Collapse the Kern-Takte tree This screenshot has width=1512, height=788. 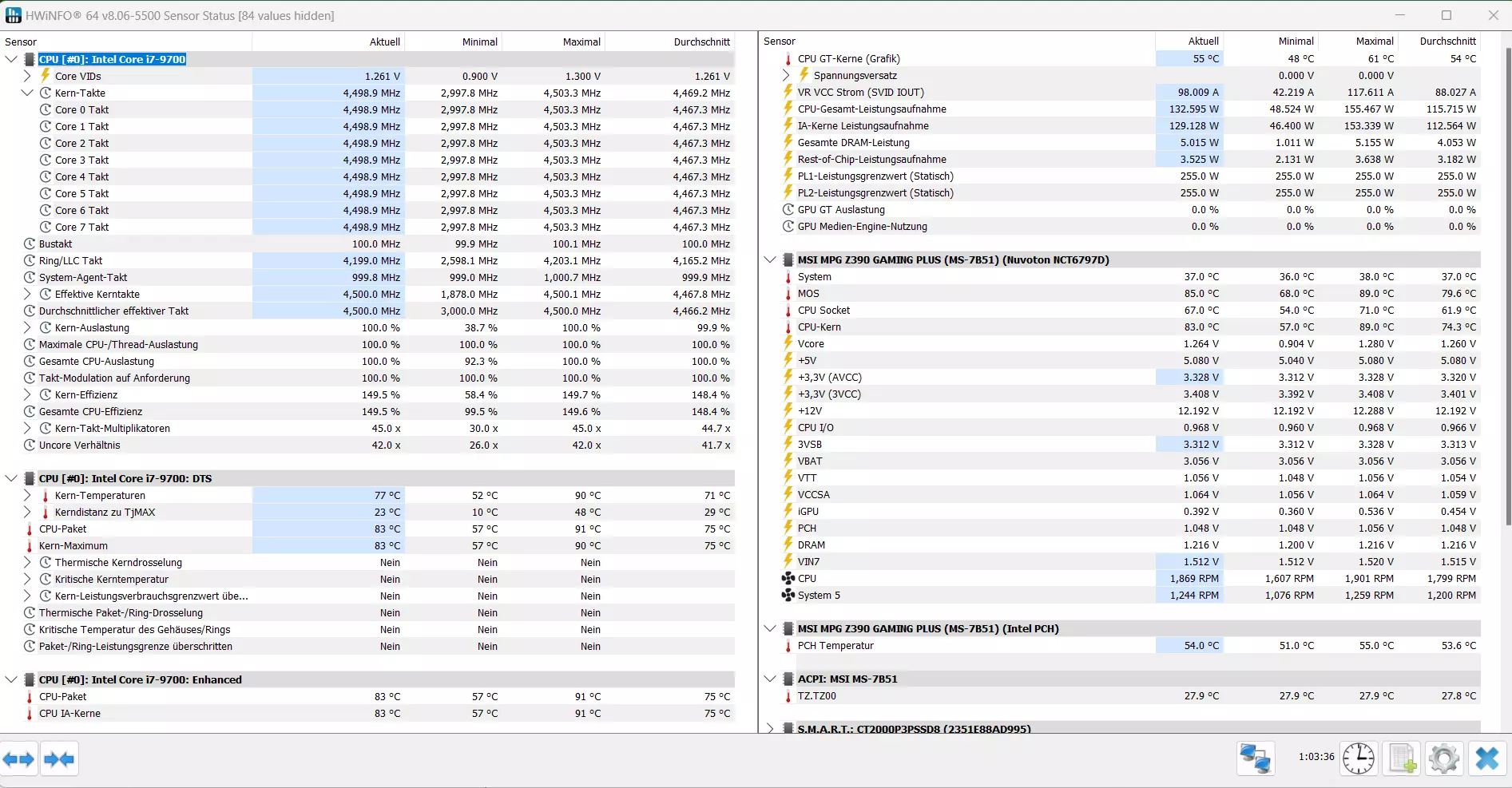coord(27,93)
